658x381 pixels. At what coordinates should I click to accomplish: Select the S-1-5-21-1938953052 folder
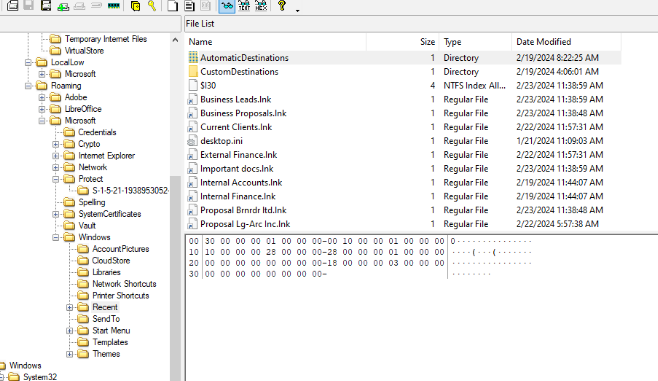coord(130,190)
